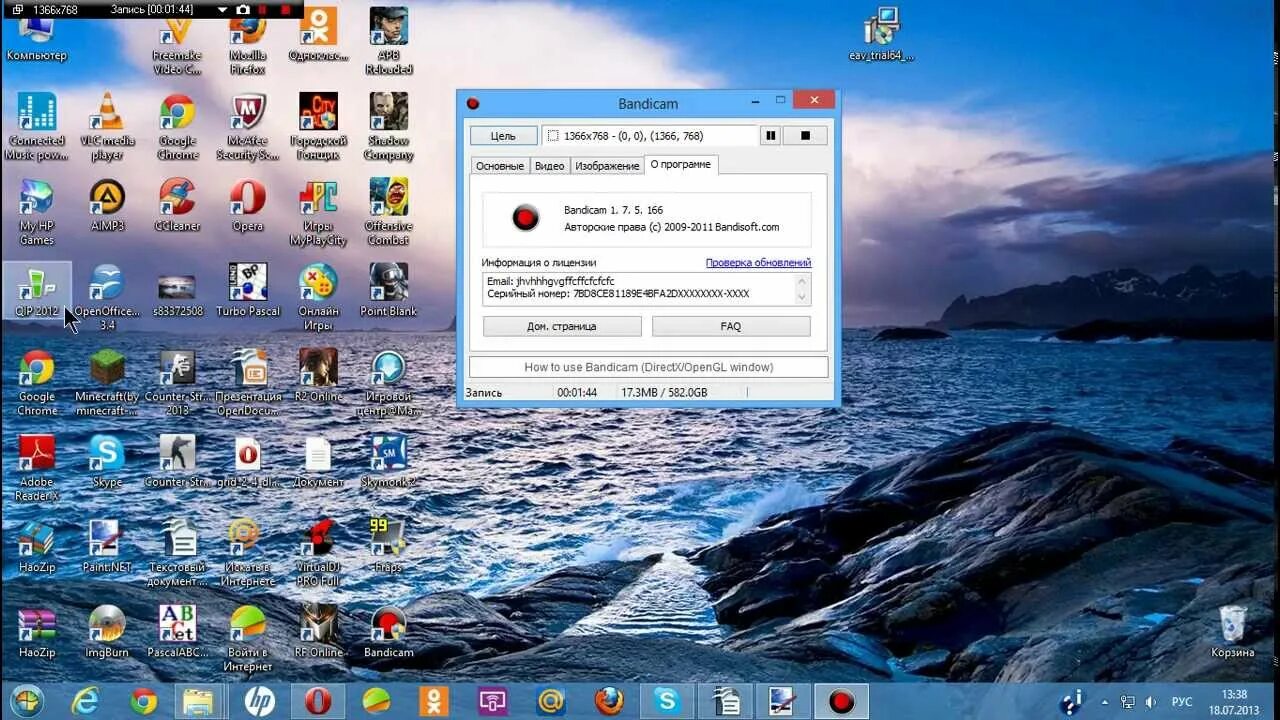This screenshot has width=1280, height=720.
Task: Open AIMP3 desktop shortcut
Action: tap(107, 205)
